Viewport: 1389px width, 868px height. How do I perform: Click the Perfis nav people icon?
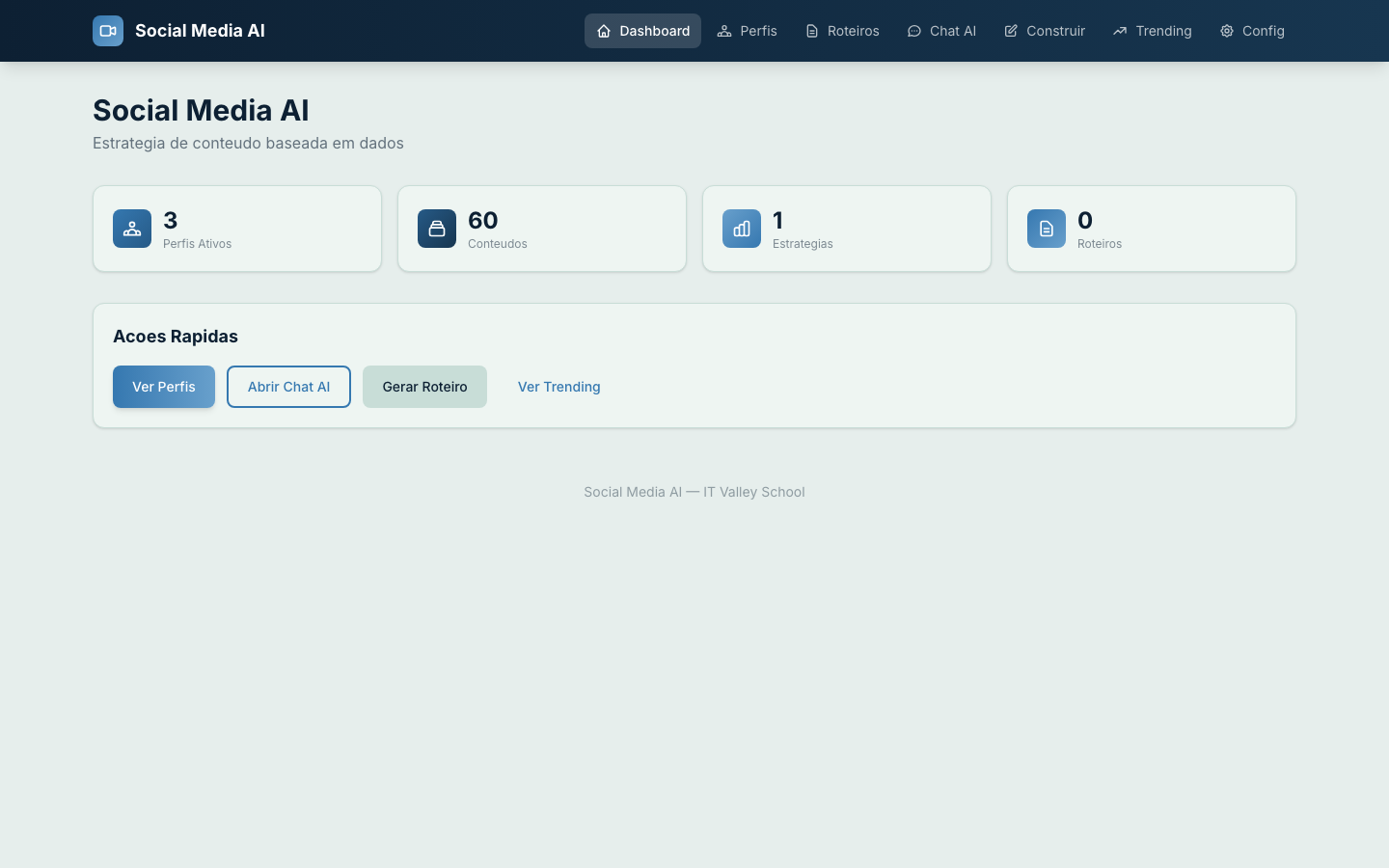point(724,31)
